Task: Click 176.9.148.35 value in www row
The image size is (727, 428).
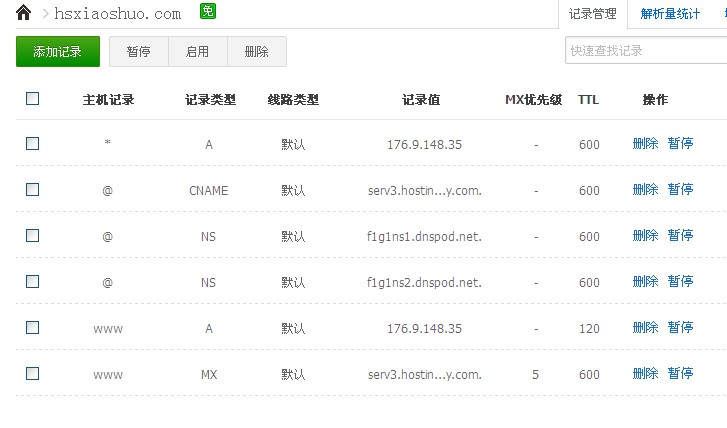Action: click(x=425, y=329)
